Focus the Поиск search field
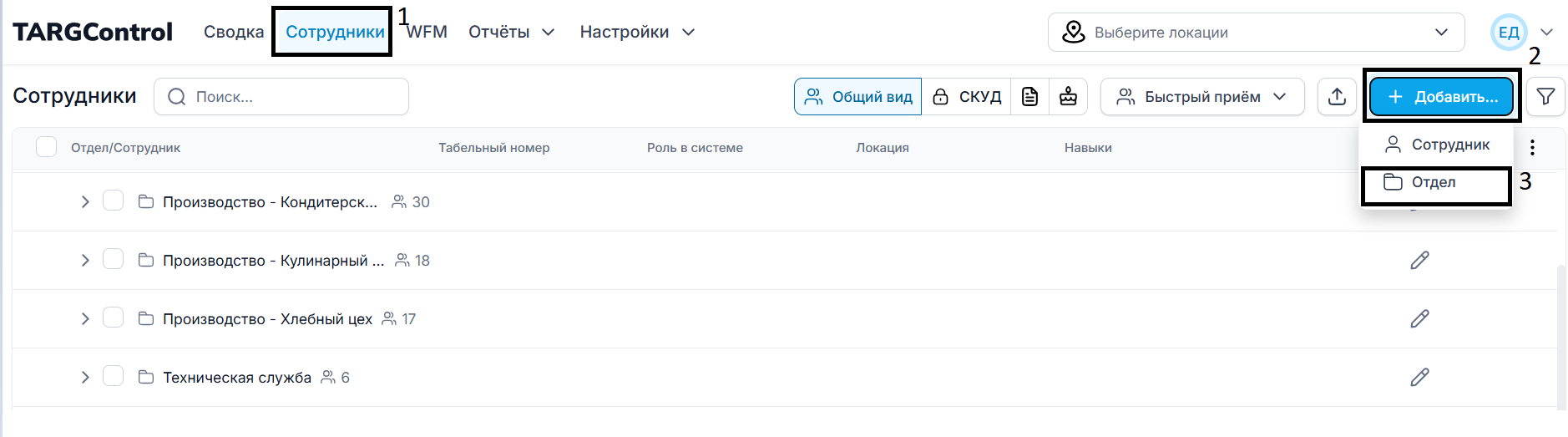This screenshot has width=1568, height=437. coord(281,97)
